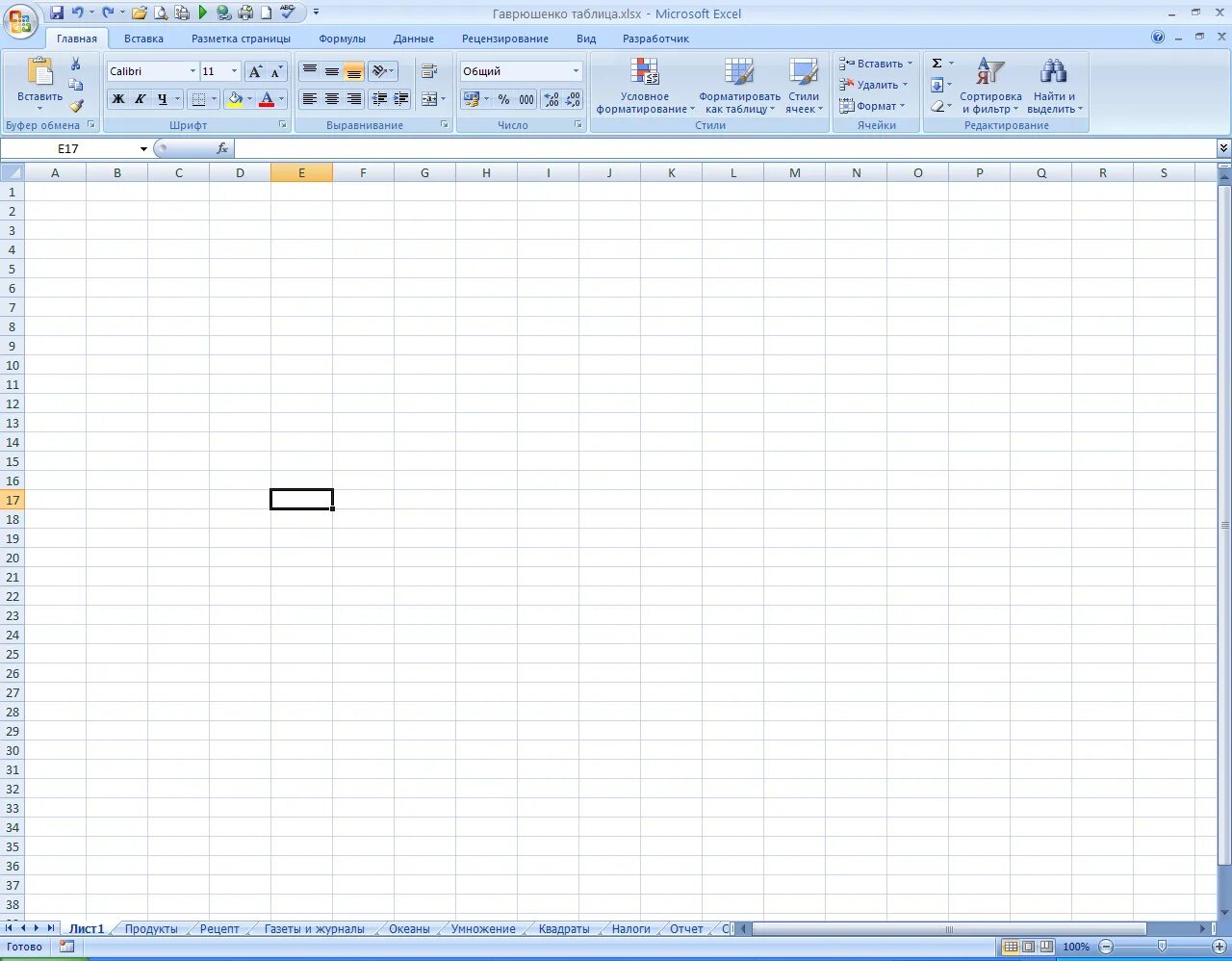The height and width of the screenshot is (961, 1232).
Task: Open the font size dropdown
Action: click(x=234, y=71)
